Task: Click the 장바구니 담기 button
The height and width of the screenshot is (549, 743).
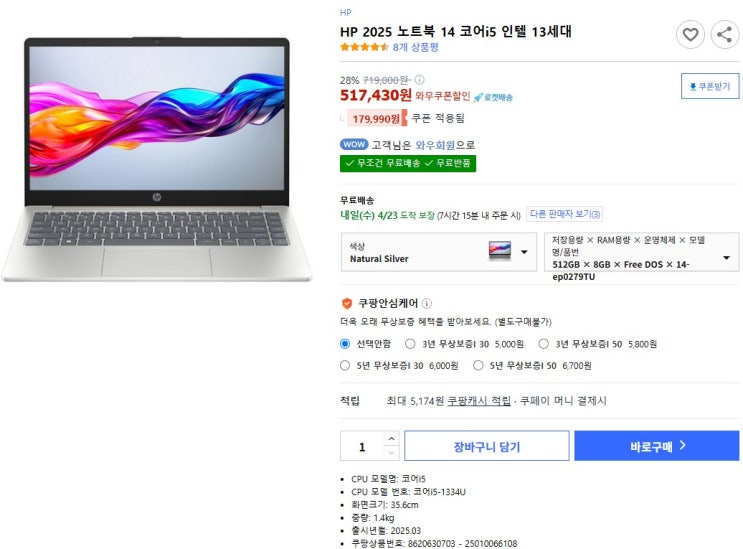Action: (x=487, y=446)
